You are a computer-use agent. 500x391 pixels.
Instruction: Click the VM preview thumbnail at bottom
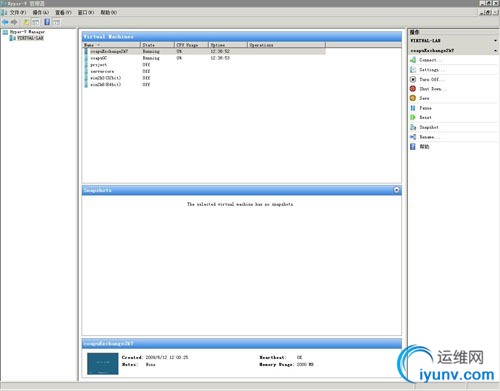tap(103, 364)
